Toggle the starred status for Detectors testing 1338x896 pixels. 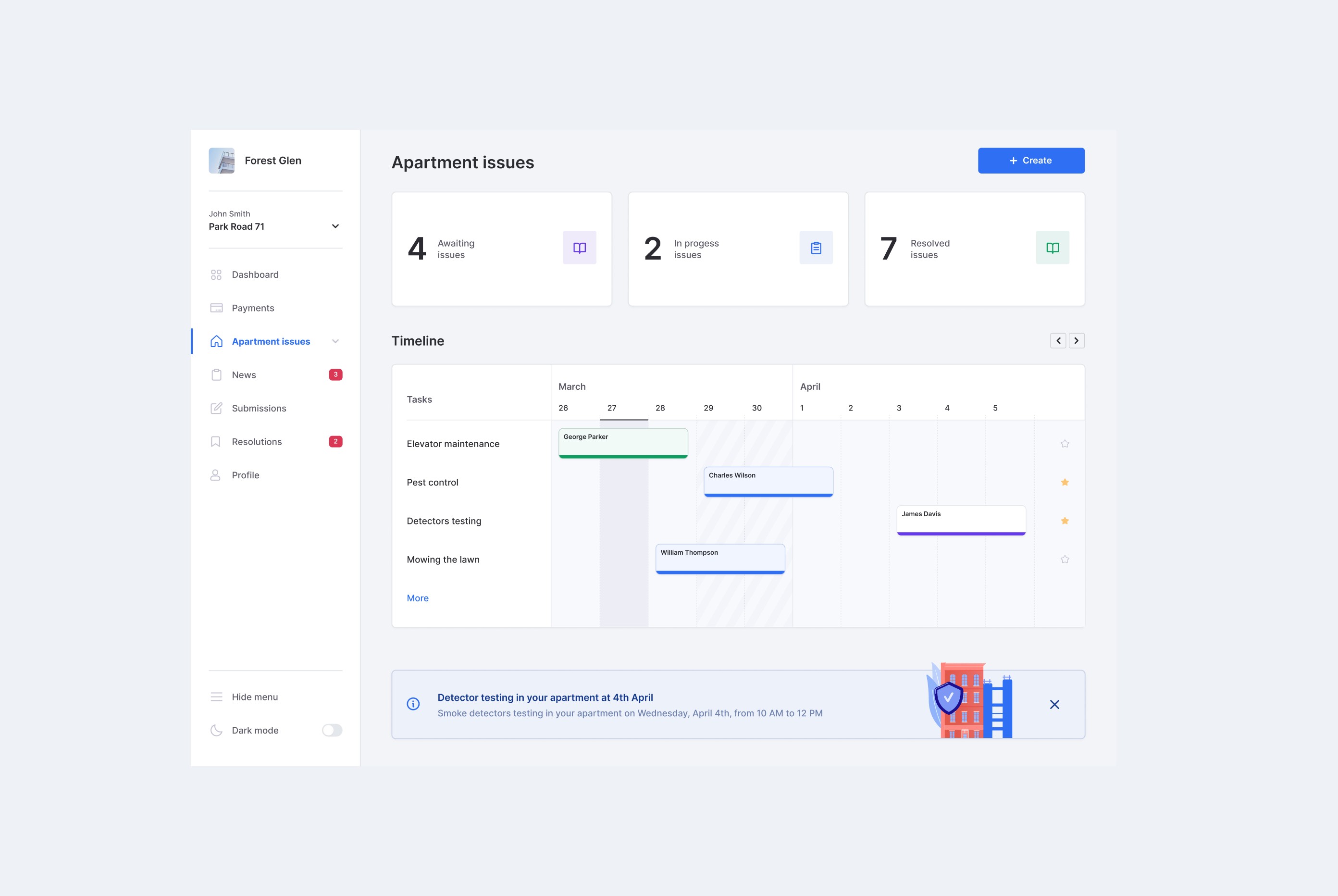(x=1065, y=520)
